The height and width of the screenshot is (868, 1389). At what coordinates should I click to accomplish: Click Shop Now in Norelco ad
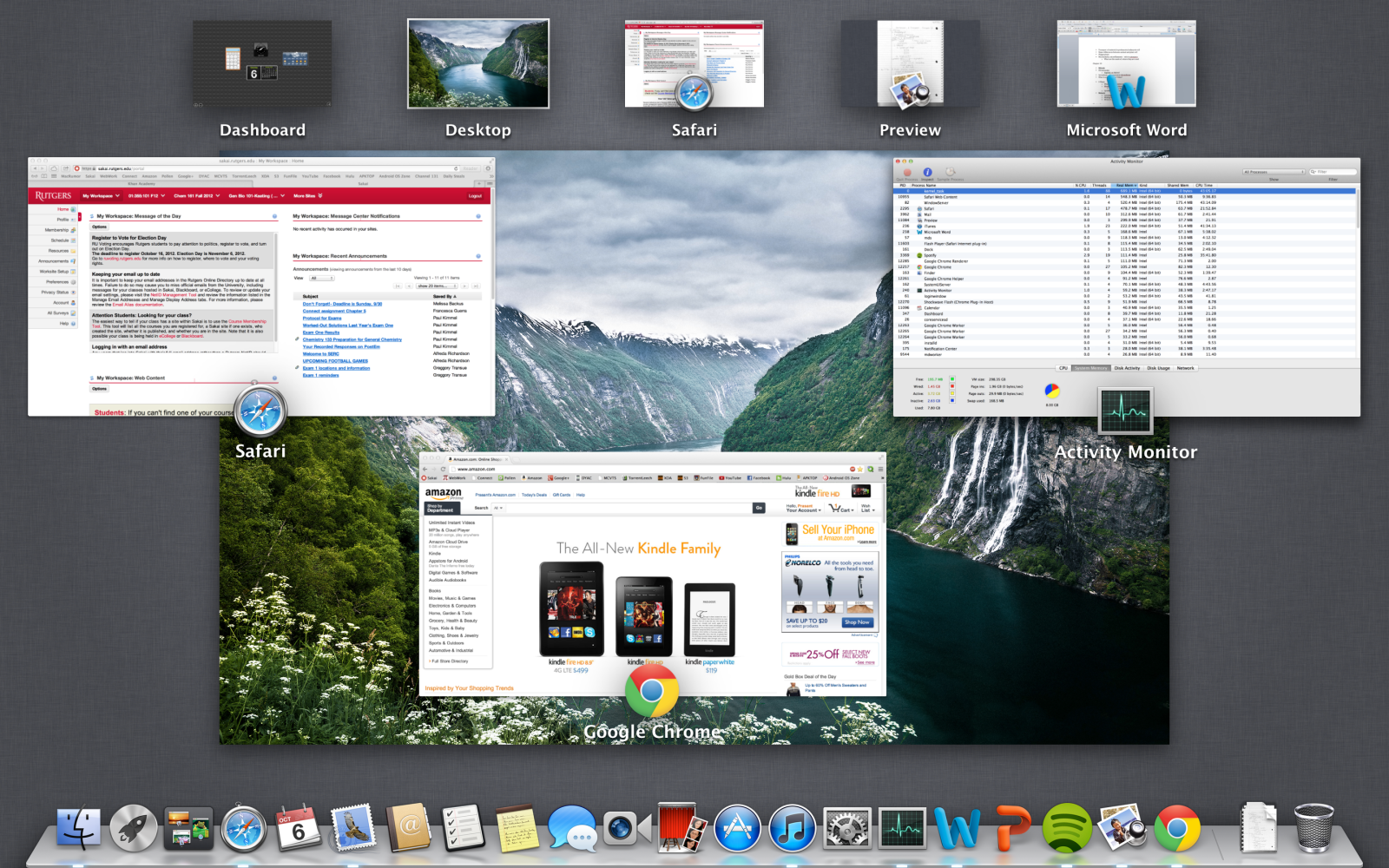point(857,622)
